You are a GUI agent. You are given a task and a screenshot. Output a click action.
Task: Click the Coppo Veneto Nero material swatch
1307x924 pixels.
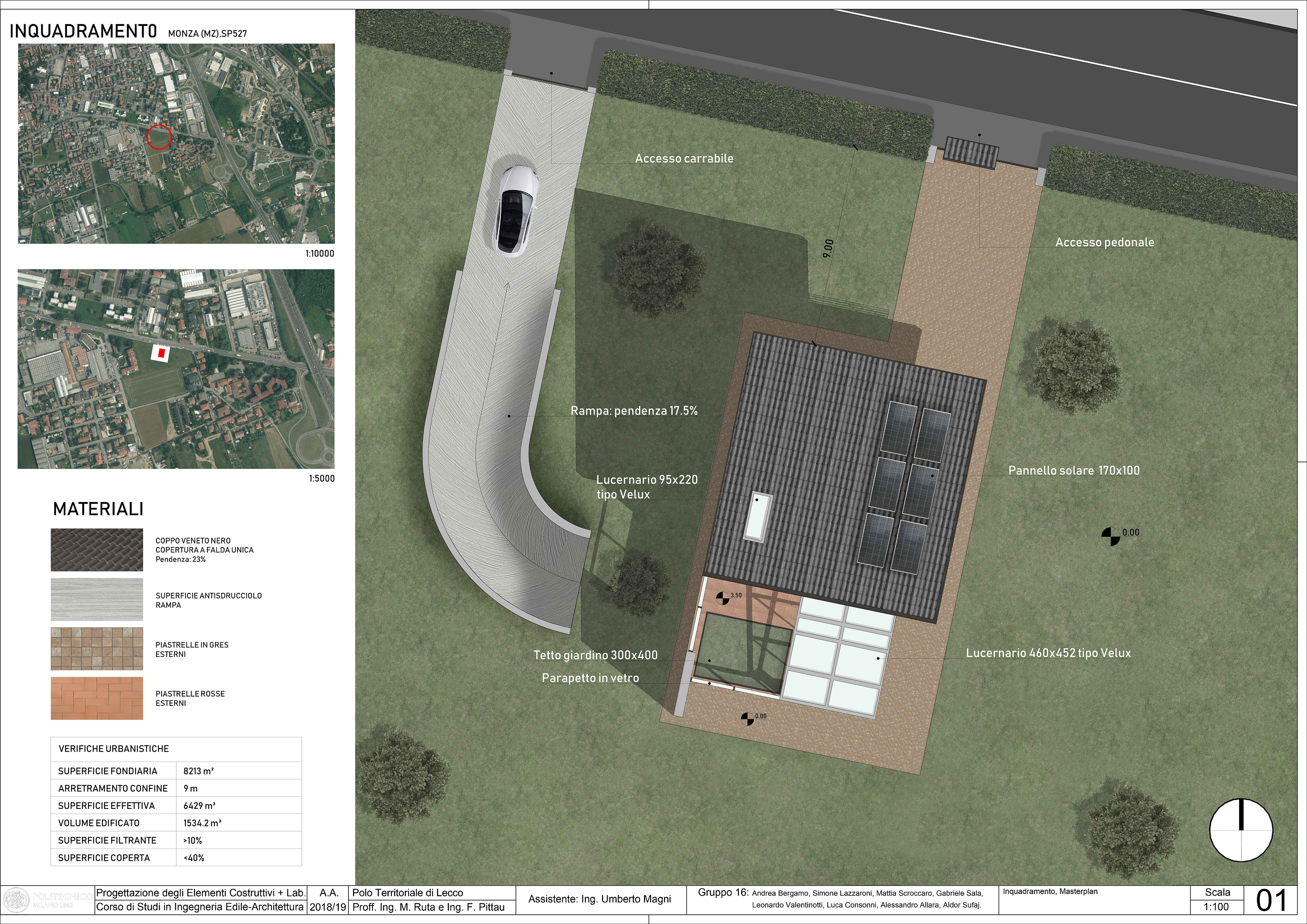(97, 549)
